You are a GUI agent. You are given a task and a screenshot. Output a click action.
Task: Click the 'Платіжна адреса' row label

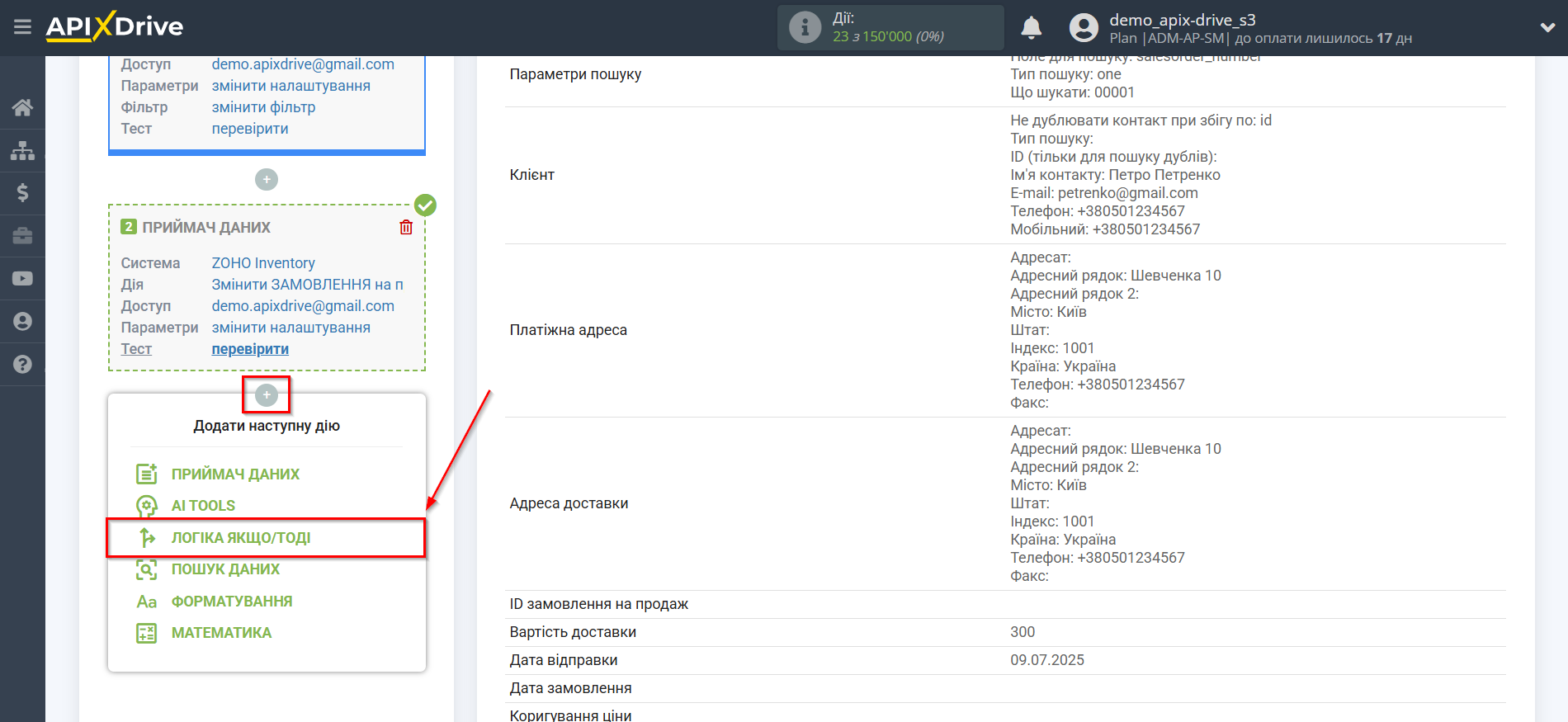(x=568, y=330)
